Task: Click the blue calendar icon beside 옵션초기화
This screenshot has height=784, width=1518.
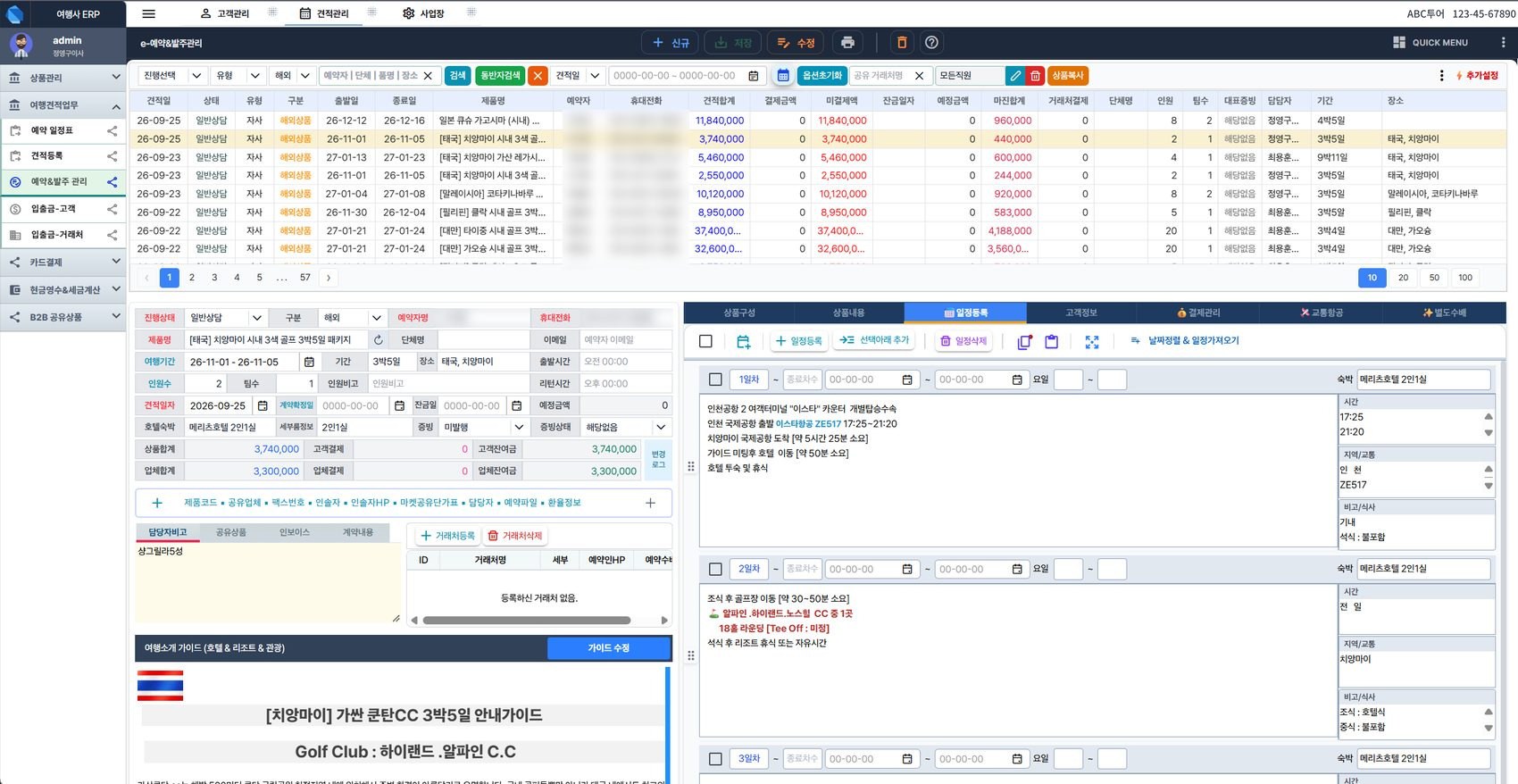Action: 783,76
